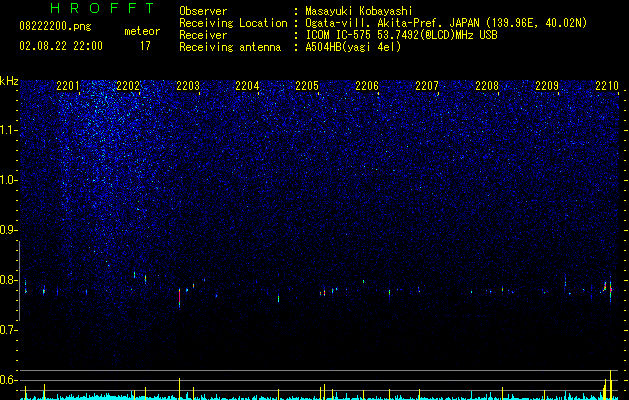The height and width of the screenshot is (400, 629).
Task: Click the 1.1 kHz axis label
Action: (8, 130)
